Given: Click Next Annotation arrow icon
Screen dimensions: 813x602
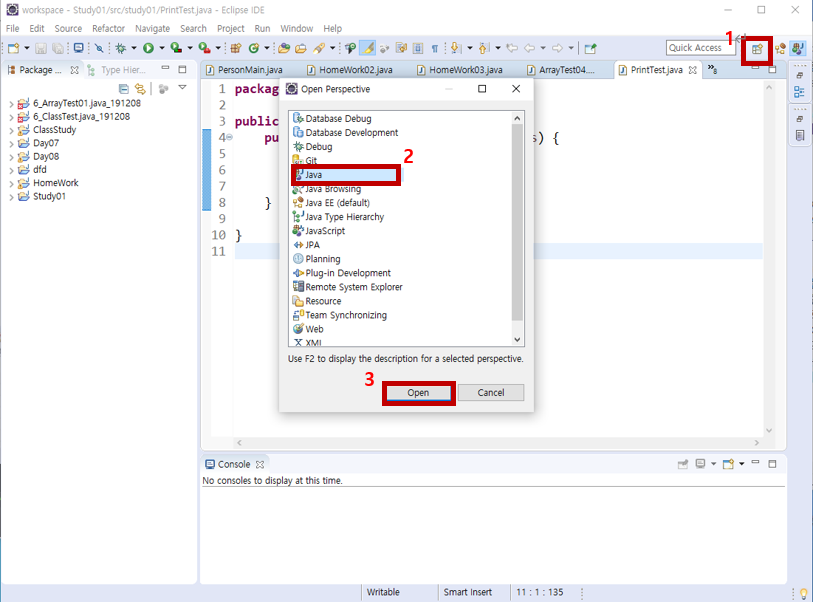Looking at the screenshot, I should pyautogui.click(x=456, y=48).
